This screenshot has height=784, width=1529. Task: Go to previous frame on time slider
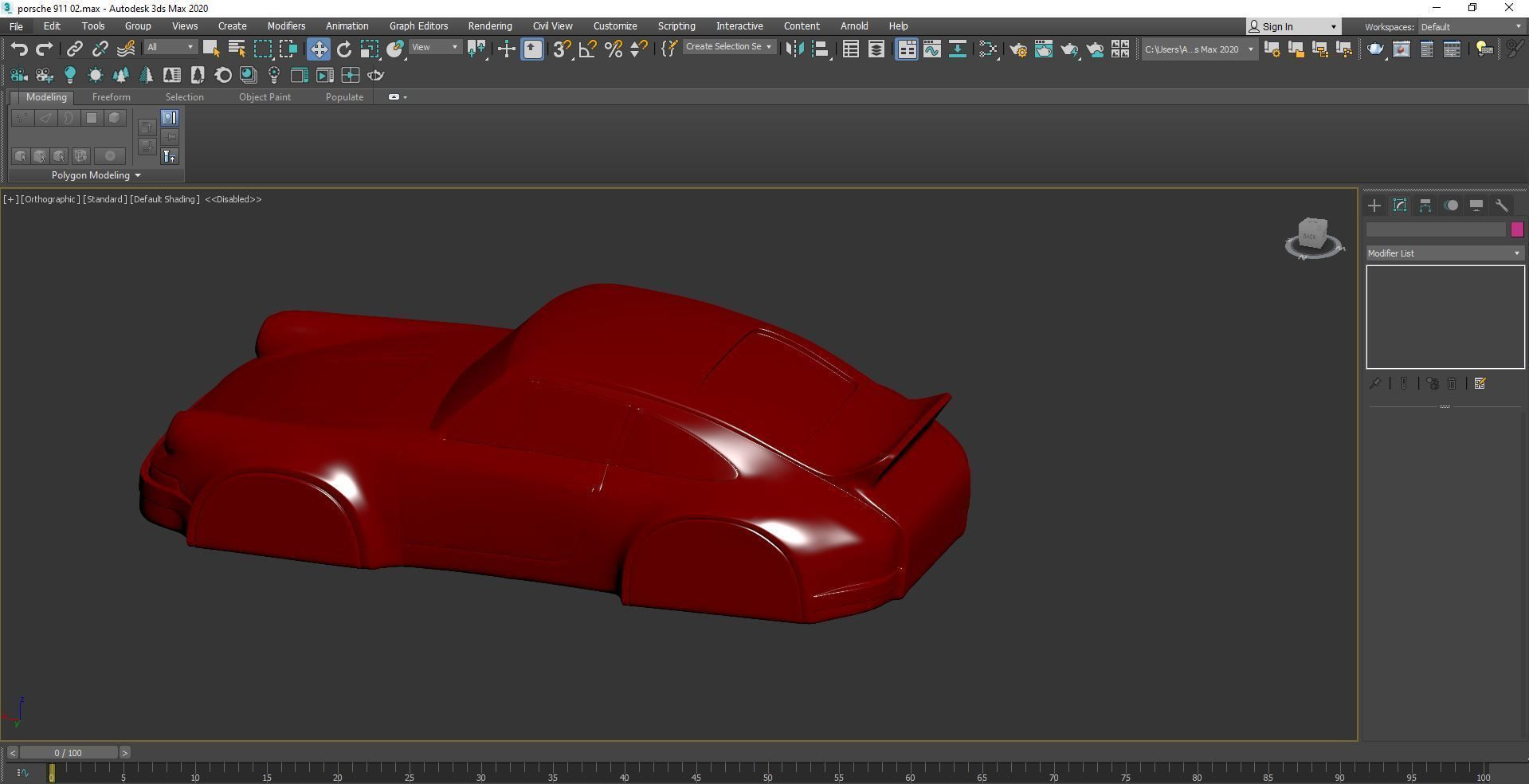point(13,752)
